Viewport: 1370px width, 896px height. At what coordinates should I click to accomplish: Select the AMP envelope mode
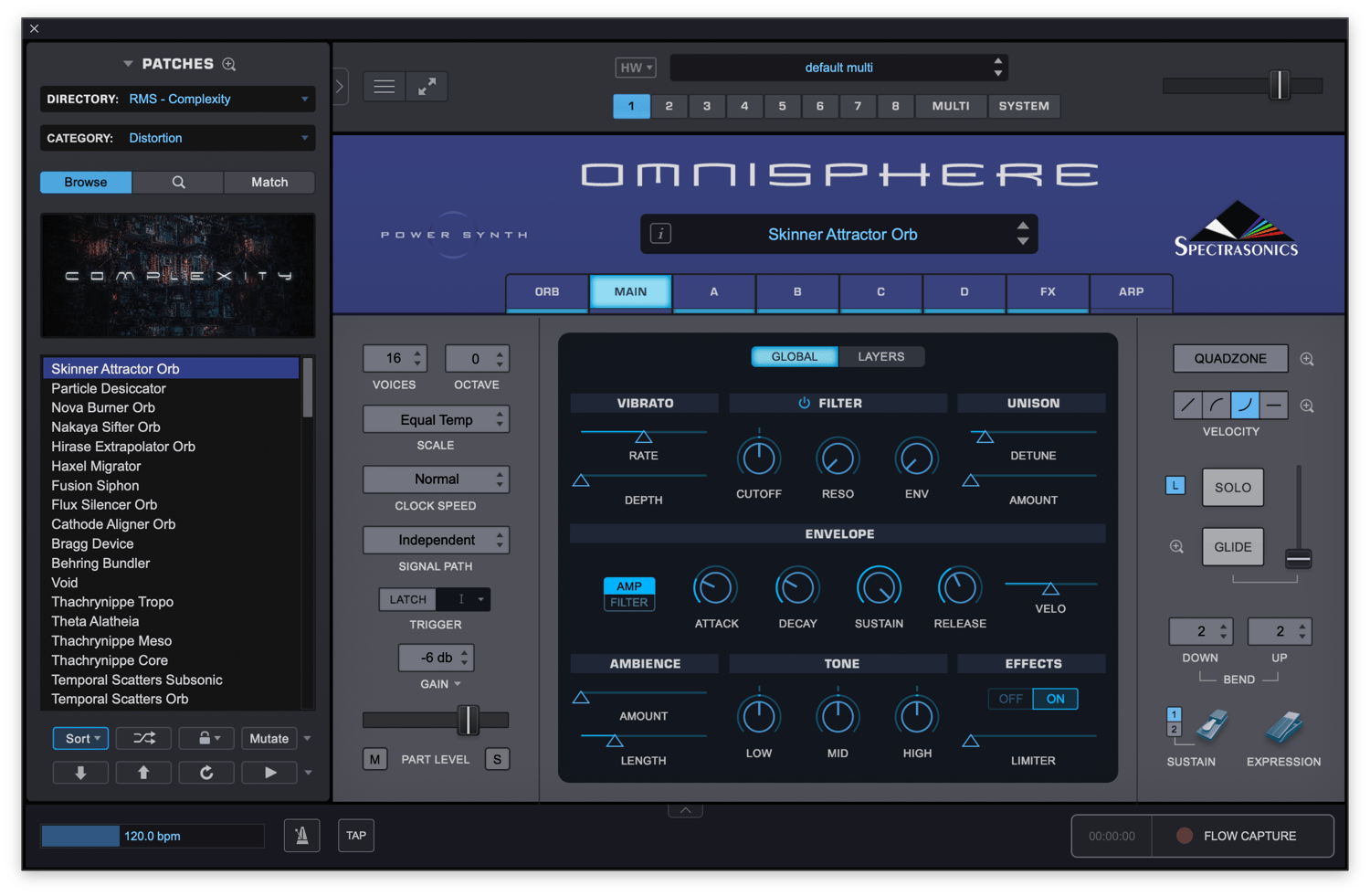[629, 585]
